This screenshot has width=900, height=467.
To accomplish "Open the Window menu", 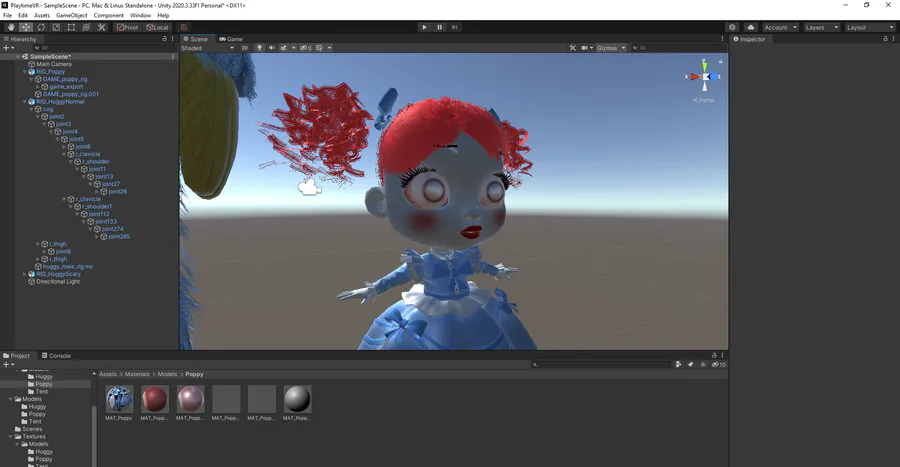I will (x=140, y=15).
